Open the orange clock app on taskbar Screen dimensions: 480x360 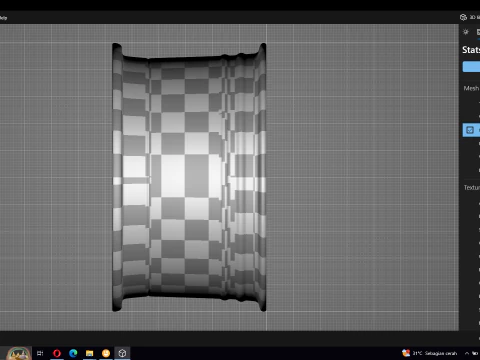pos(106,353)
